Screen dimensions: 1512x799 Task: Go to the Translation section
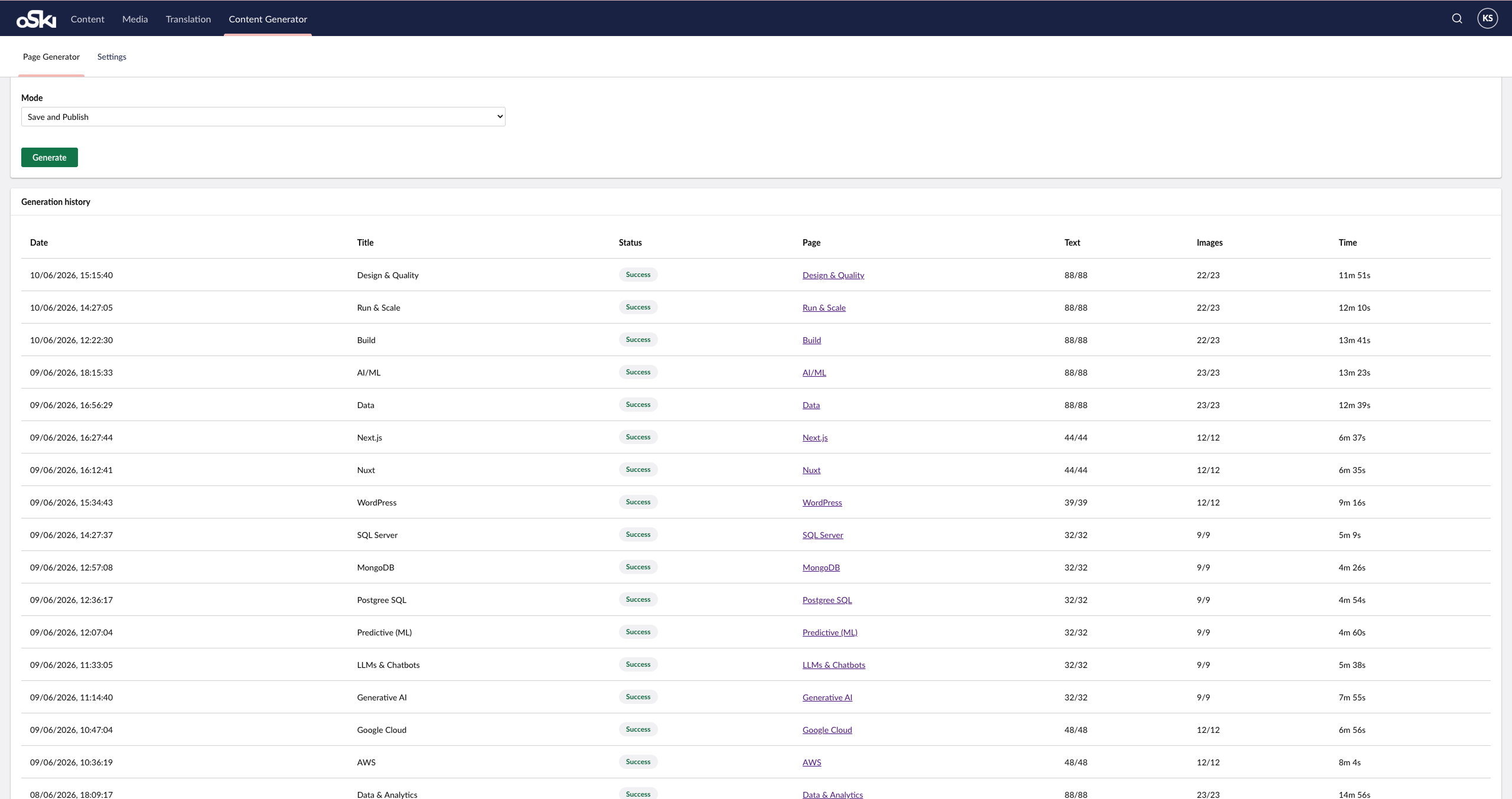tap(188, 19)
